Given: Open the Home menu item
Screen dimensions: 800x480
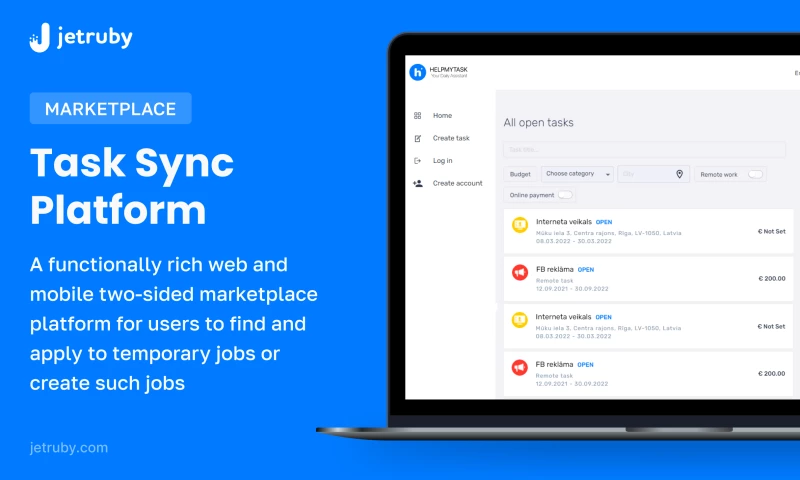Looking at the screenshot, I should point(442,116).
